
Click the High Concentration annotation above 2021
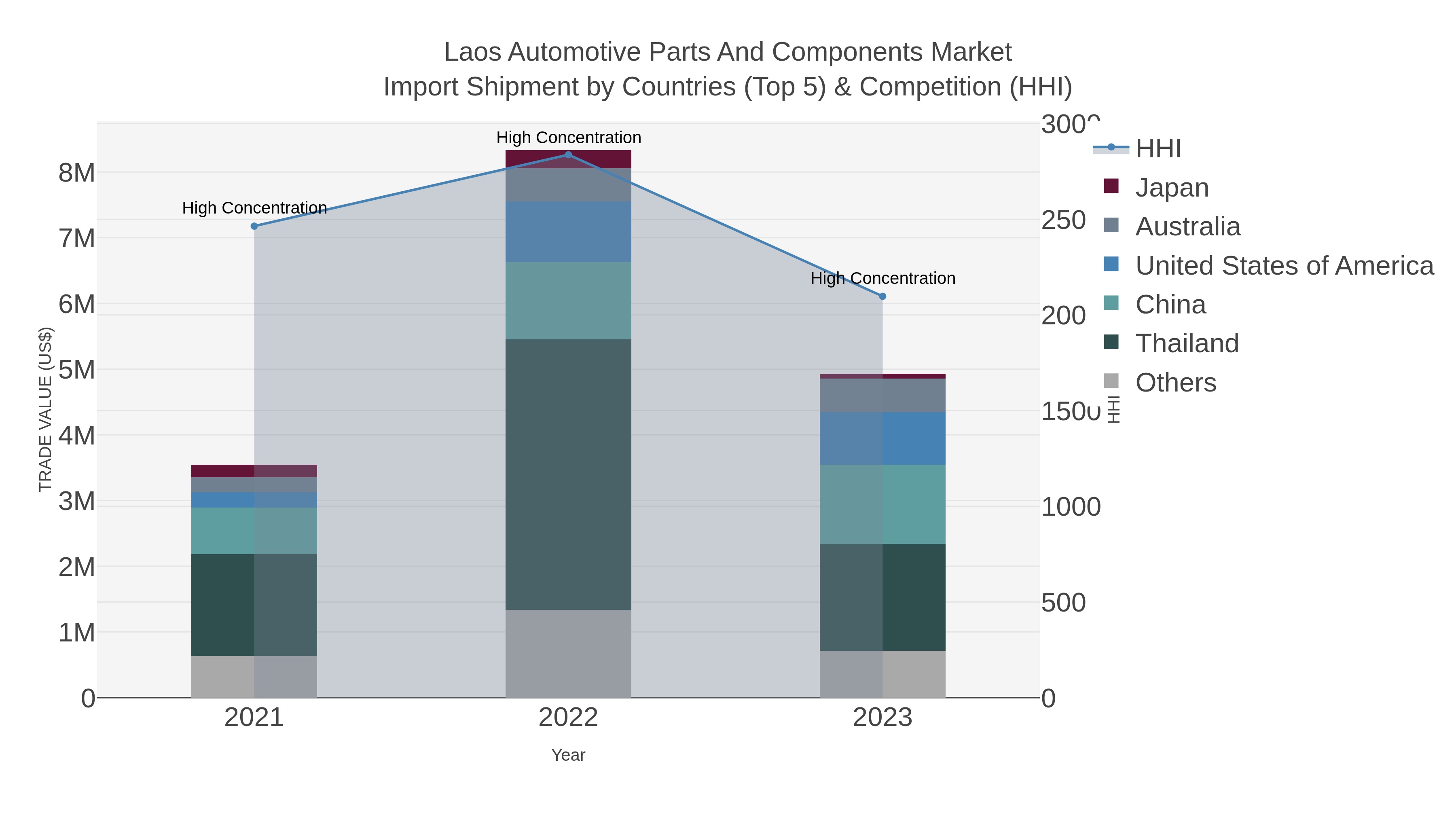pyautogui.click(x=254, y=208)
